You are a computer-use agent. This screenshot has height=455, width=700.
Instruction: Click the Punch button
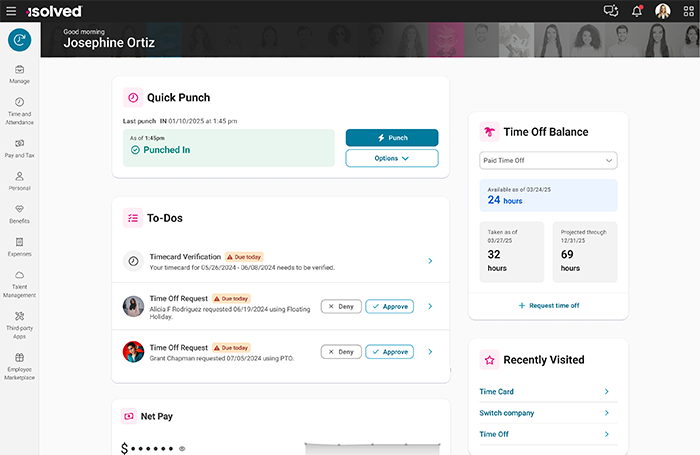pos(392,138)
